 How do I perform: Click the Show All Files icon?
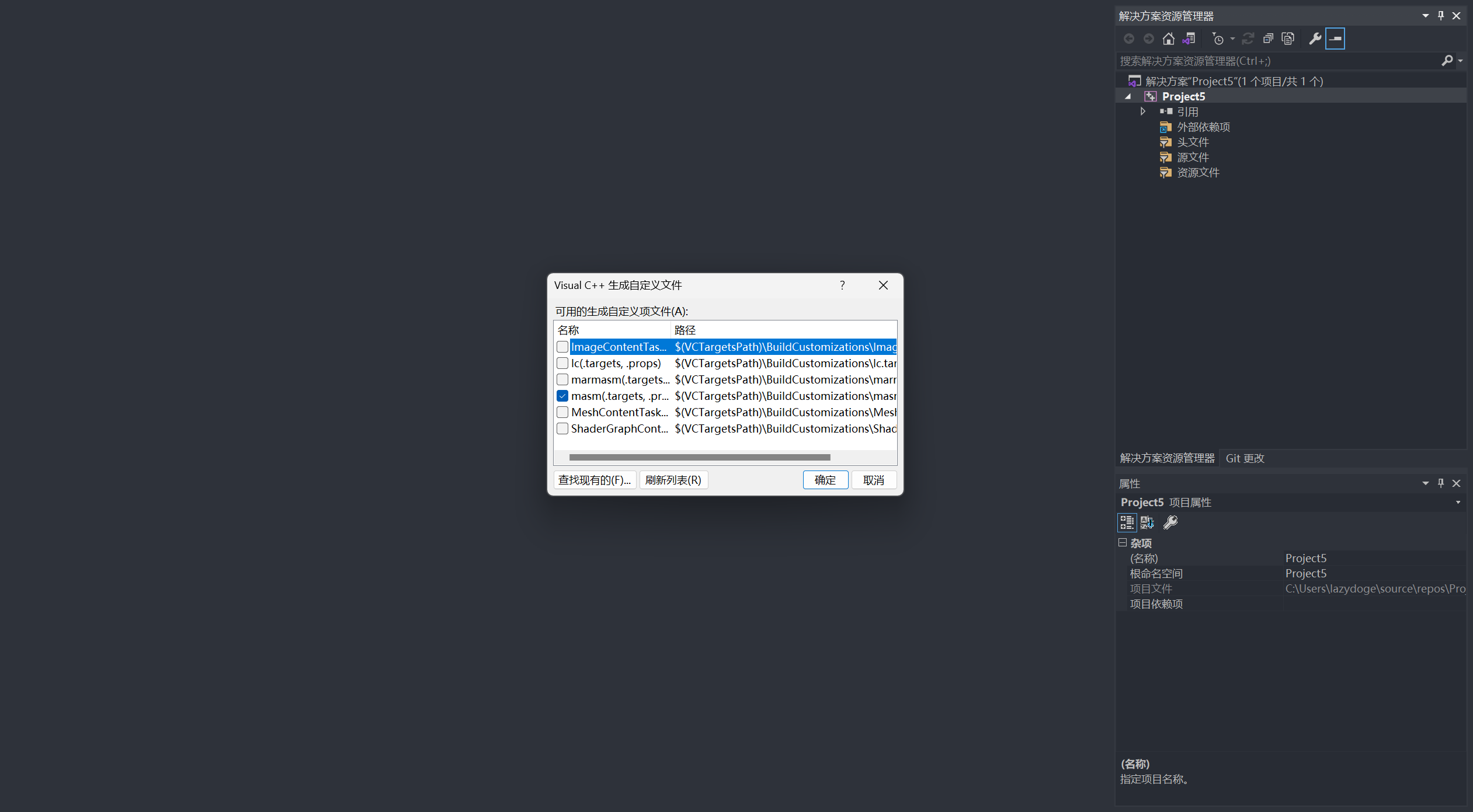1288,39
